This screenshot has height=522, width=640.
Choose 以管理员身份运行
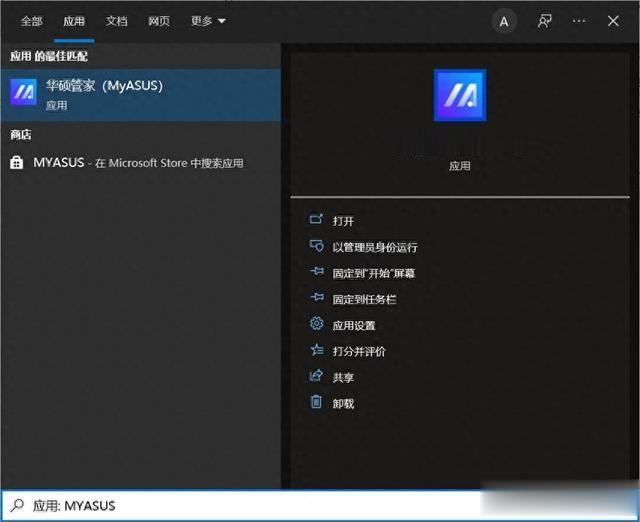tap(375, 247)
